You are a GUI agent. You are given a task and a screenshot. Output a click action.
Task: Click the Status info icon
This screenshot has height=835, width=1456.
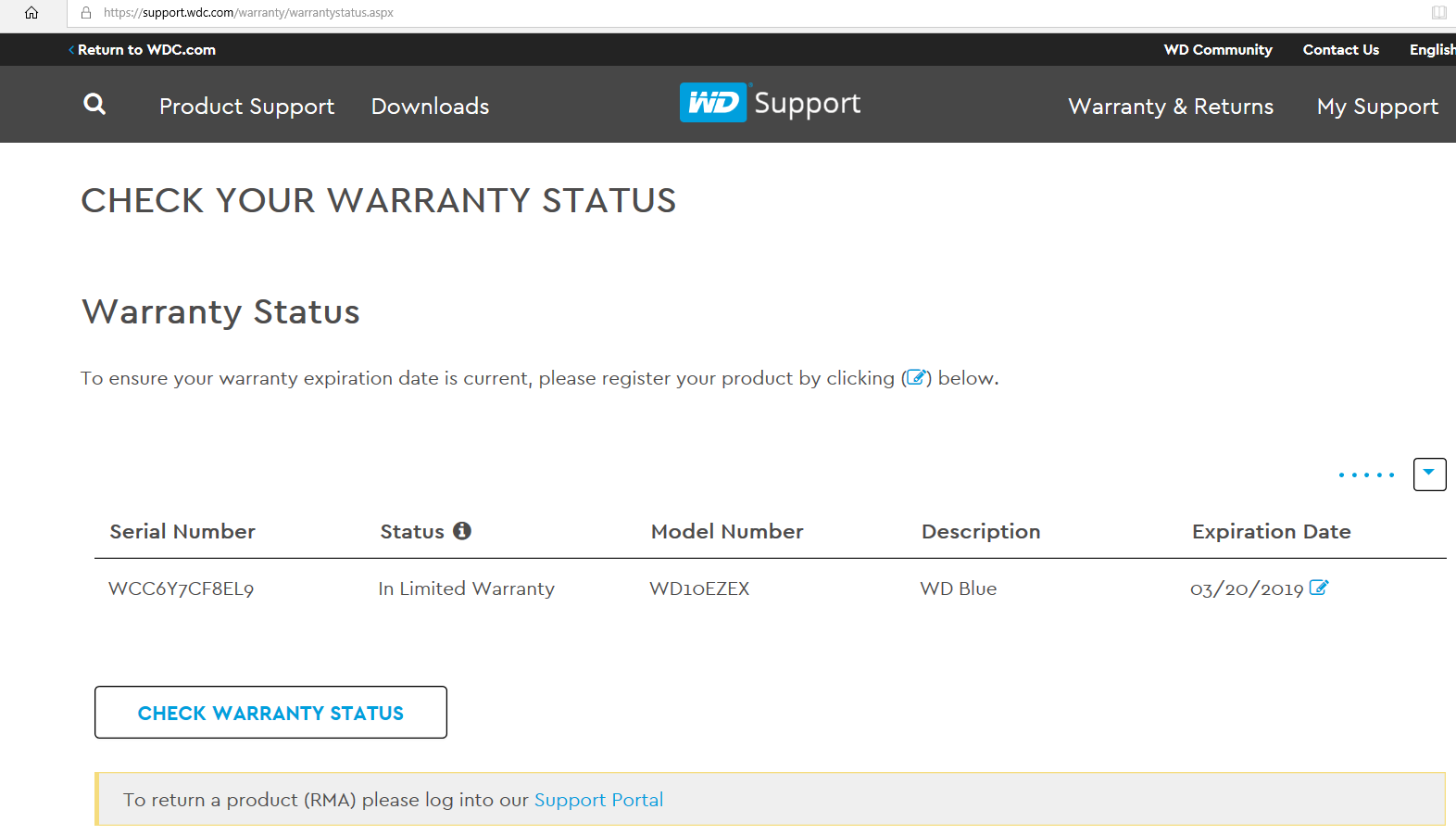click(x=462, y=531)
